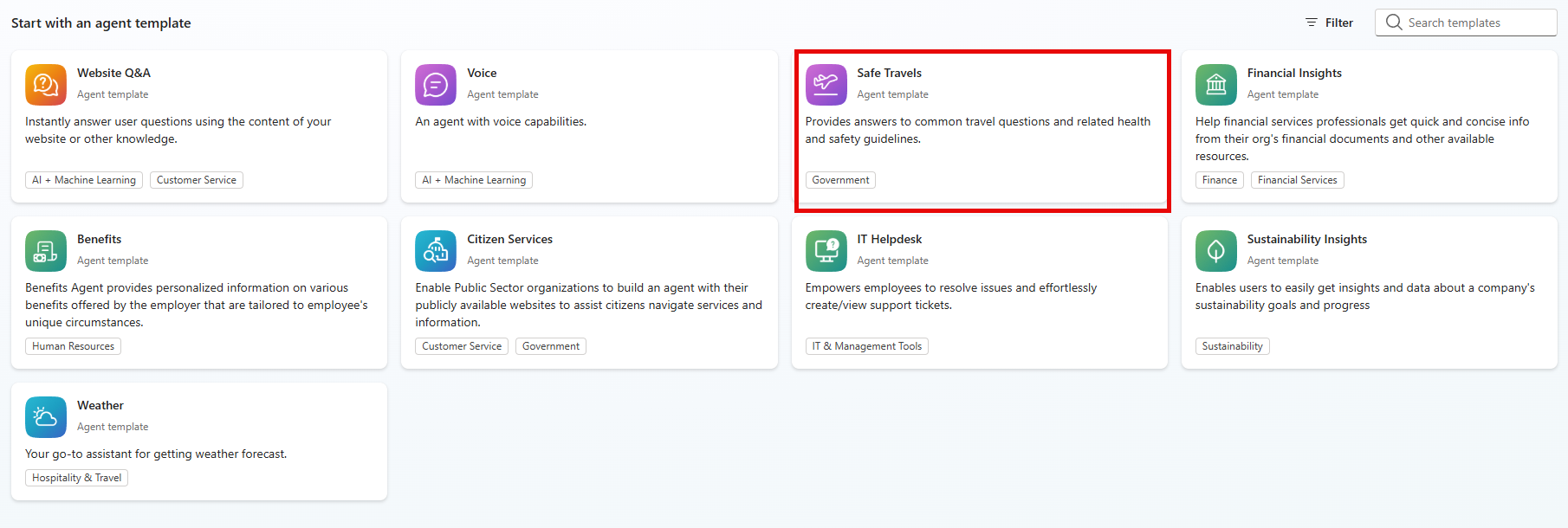Click AI + Machine Learning tag on Website Q&A
This screenshot has height=528, width=1568.
(x=84, y=180)
